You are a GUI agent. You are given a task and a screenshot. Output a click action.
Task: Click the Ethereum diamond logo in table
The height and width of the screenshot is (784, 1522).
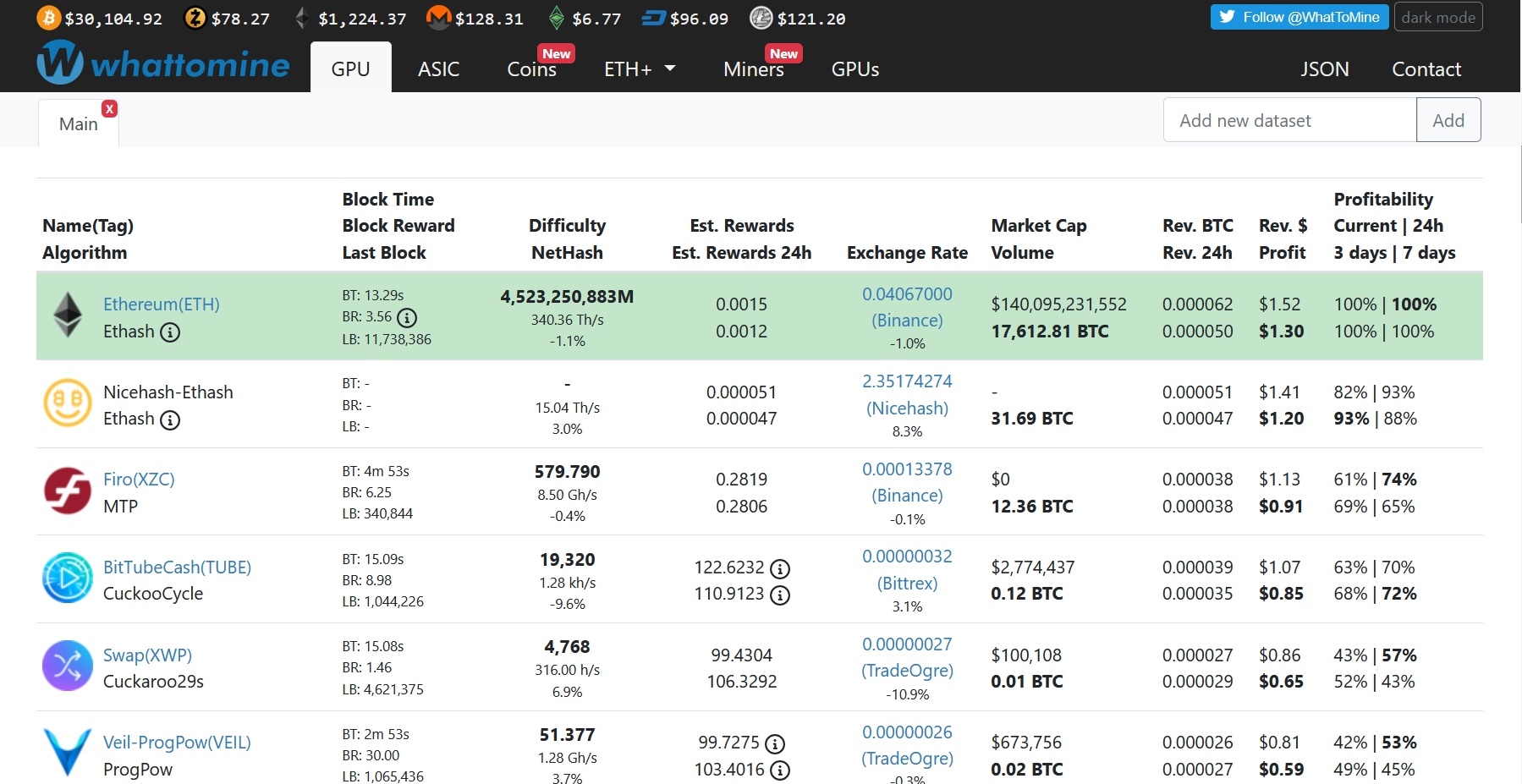(x=68, y=315)
